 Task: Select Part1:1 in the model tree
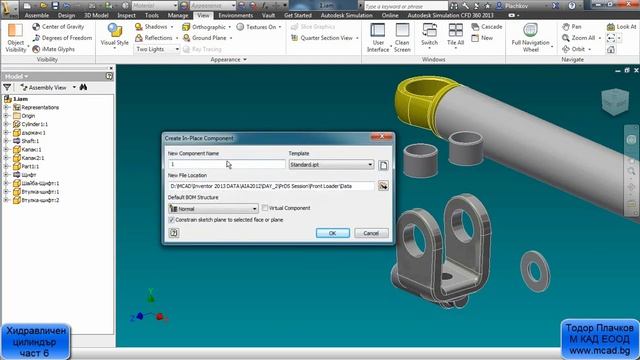[x=30, y=167]
